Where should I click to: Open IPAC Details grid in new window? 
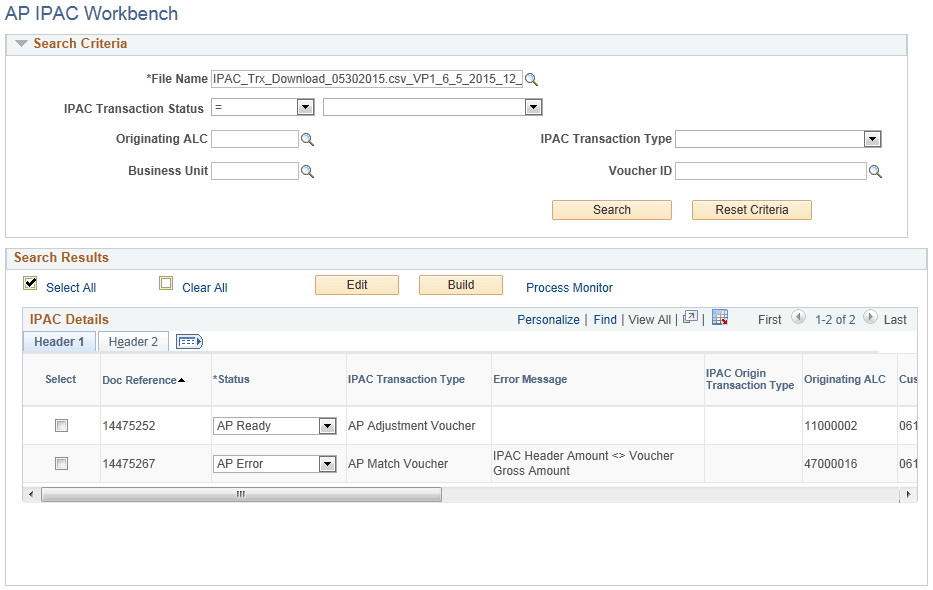click(x=690, y=318)
